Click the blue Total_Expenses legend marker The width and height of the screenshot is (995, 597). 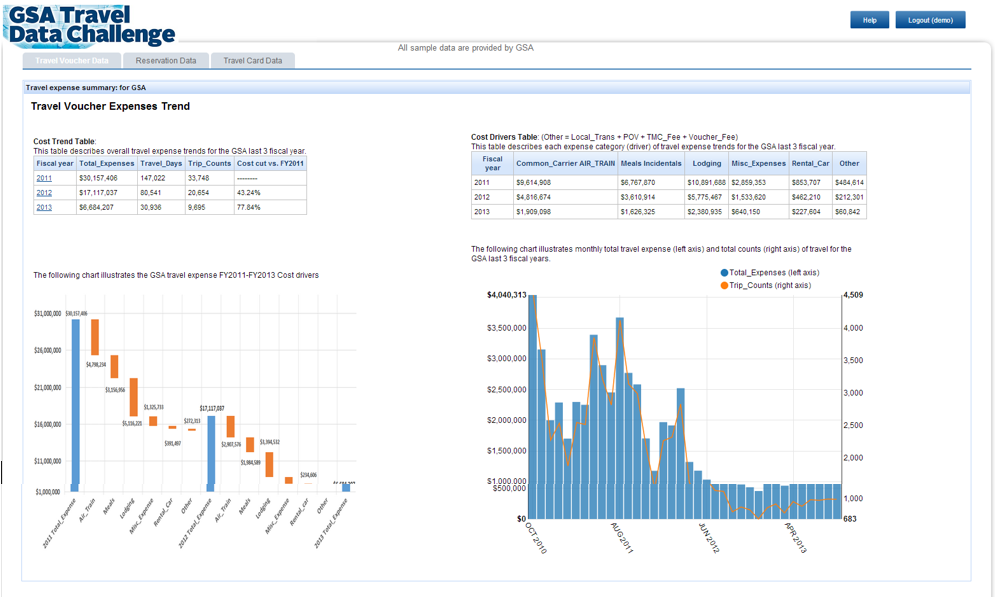pyautogui.click(x=724, y=273)
